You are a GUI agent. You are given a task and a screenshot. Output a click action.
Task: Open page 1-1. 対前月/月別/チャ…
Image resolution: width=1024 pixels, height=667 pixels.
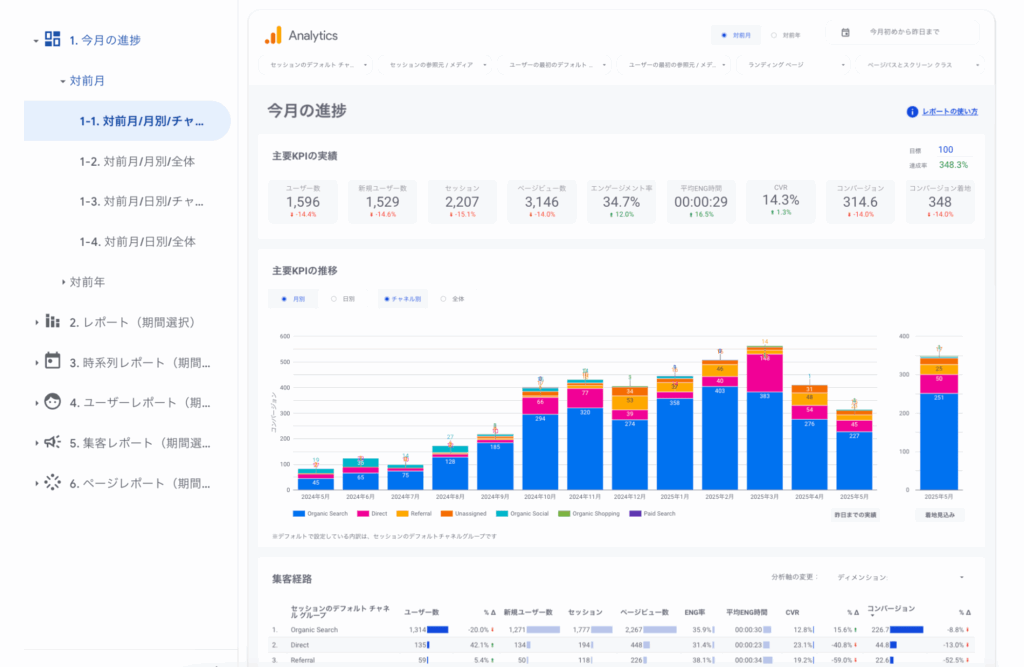pos(127,121)
